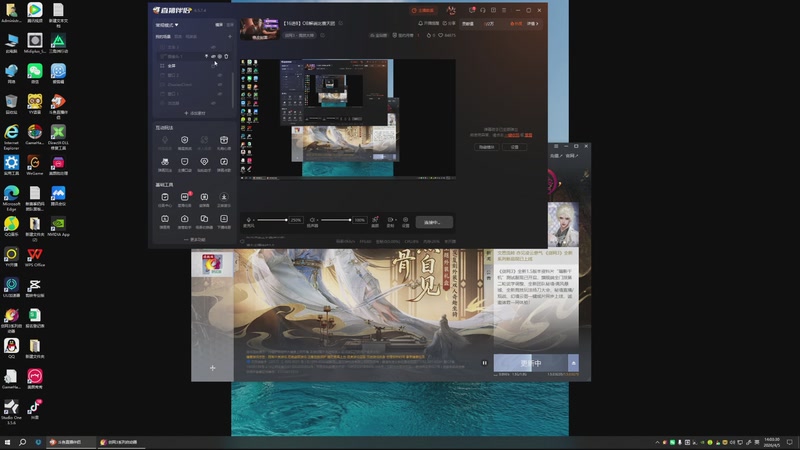Click the 250% microphone volume value

point(296,220)
